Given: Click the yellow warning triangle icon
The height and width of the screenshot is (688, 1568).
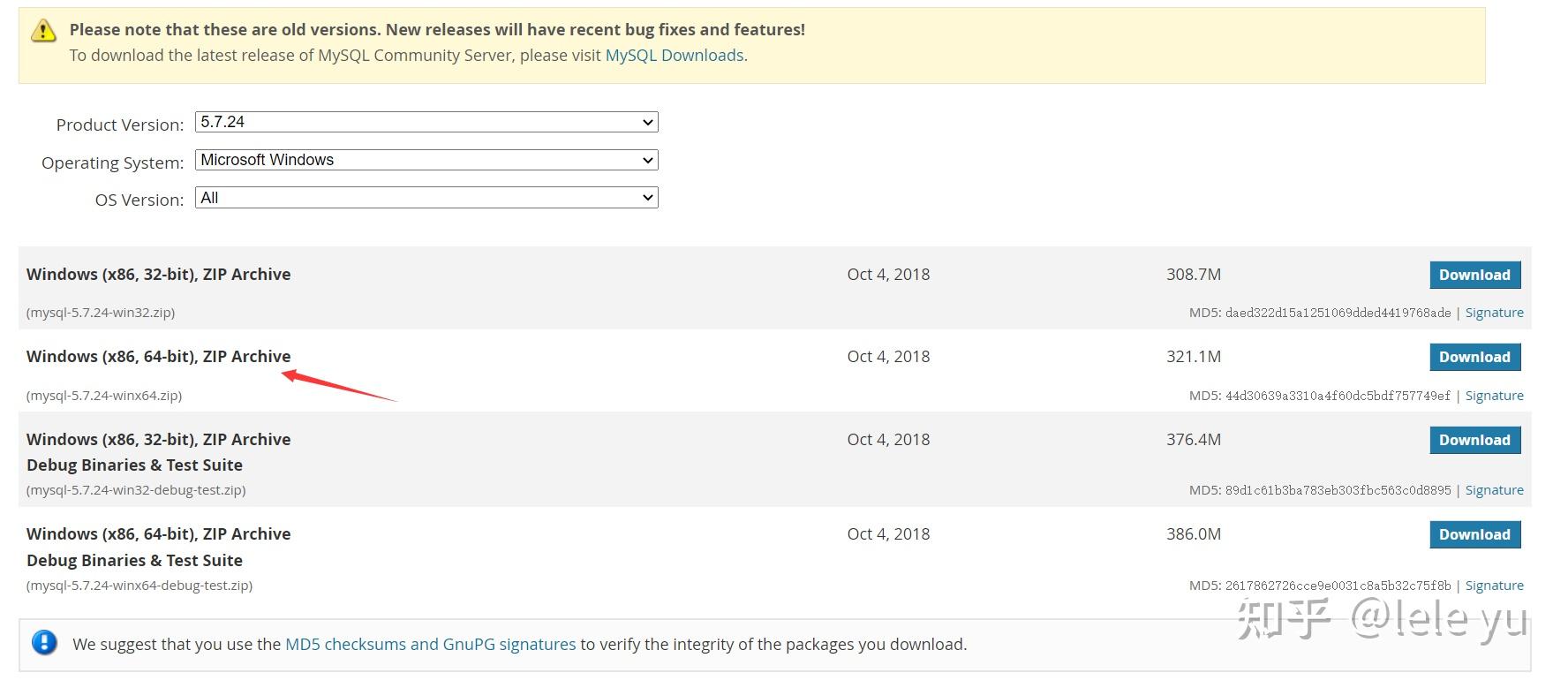Looking at the screenshot, I should coord(43,32).
